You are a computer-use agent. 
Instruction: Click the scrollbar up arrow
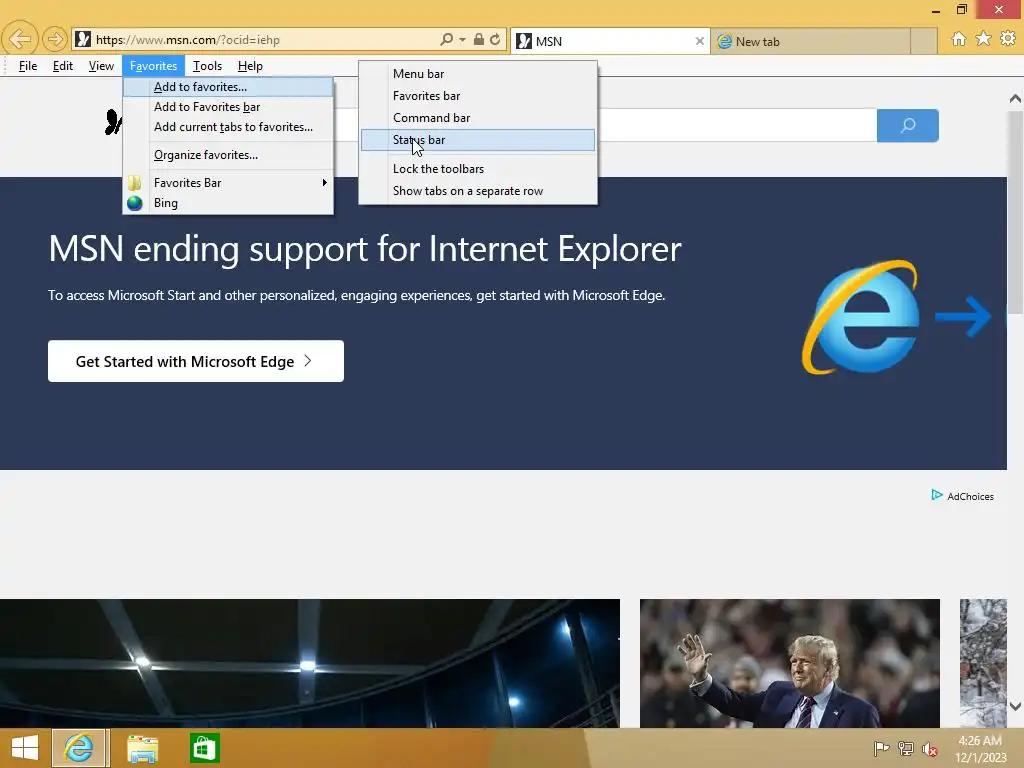coord(1015,99)
